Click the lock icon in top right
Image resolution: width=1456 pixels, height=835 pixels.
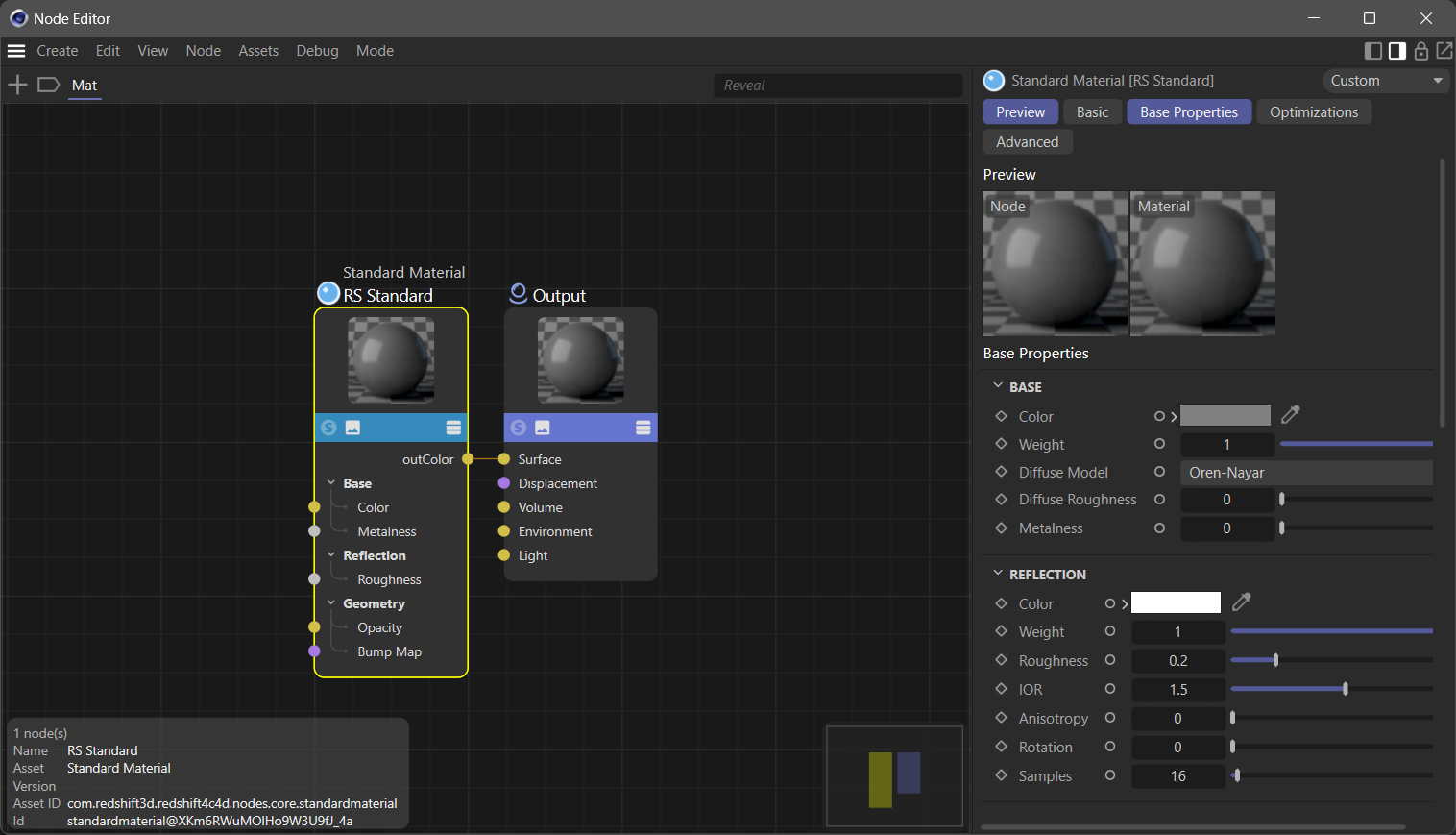pyautogui.click(x=1421, y=51)
